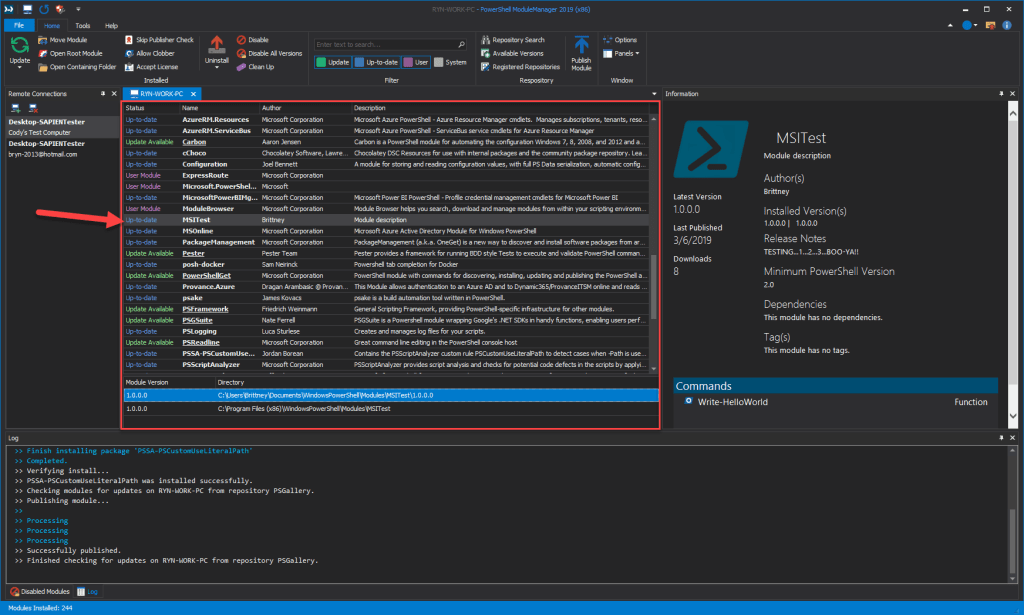Image resolution: width=1024 pixels, height=615 pixels.
Task: Open the PSGSuite module link
Action: (197, 320)
